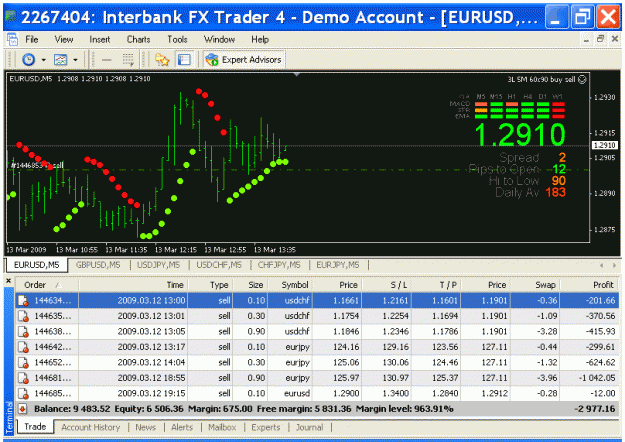Select the horizontal line drawing tool
This screenshot has height=442, width=625.
(106, 60)
